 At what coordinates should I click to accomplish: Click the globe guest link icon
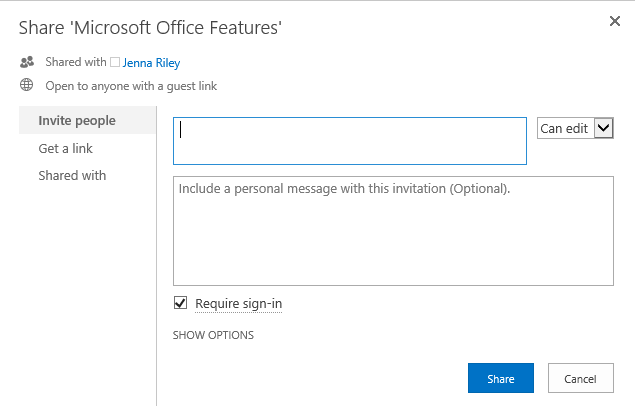(27, 85)
